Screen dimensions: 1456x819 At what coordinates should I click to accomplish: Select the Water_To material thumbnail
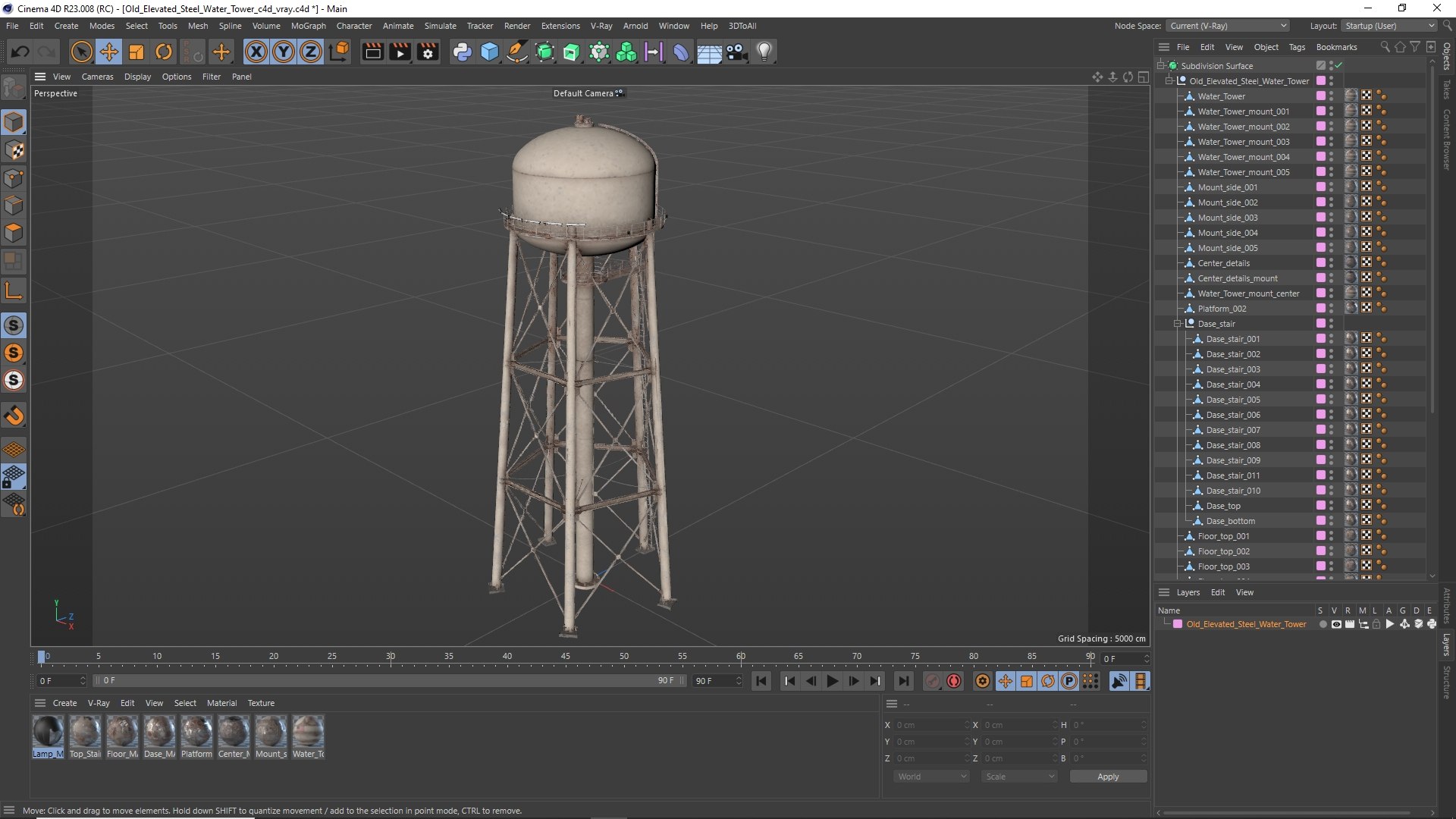(308, 736)
